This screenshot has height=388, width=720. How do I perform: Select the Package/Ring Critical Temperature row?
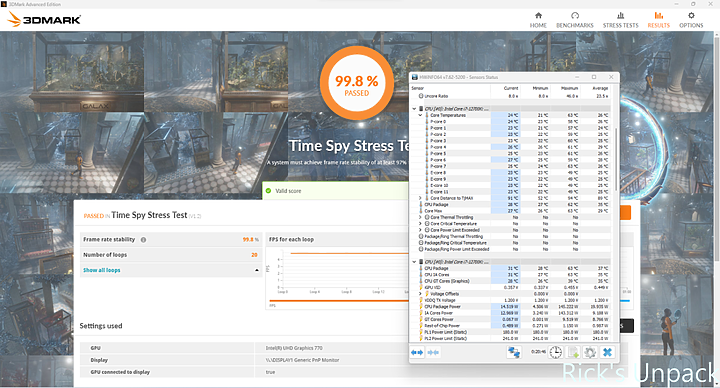coord(510,242)
